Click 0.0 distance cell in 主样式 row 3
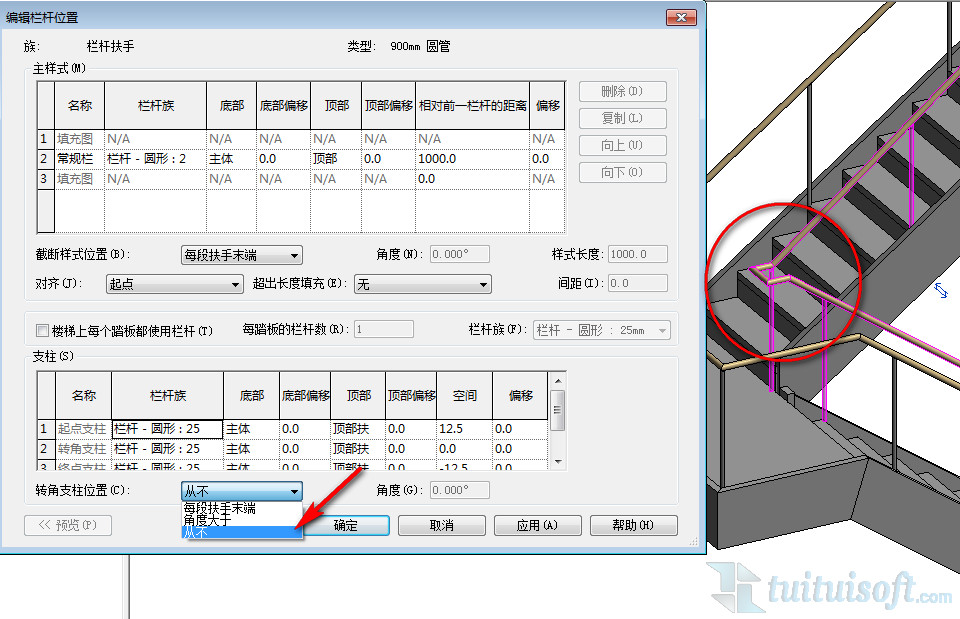 point(472,179)
